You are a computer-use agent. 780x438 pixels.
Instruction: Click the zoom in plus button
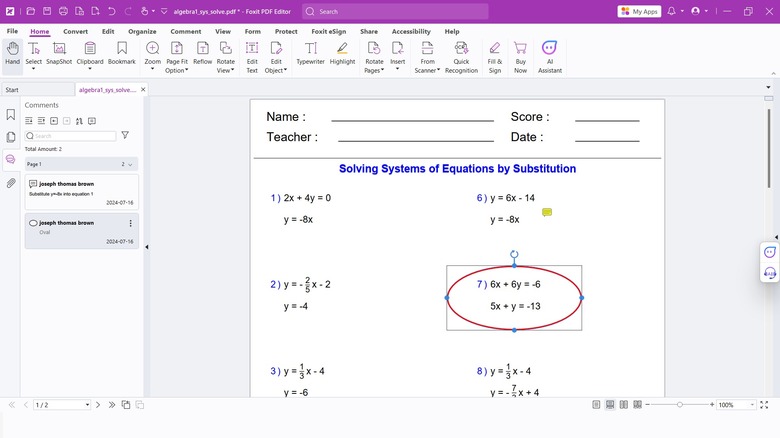(x=712, y=405)
